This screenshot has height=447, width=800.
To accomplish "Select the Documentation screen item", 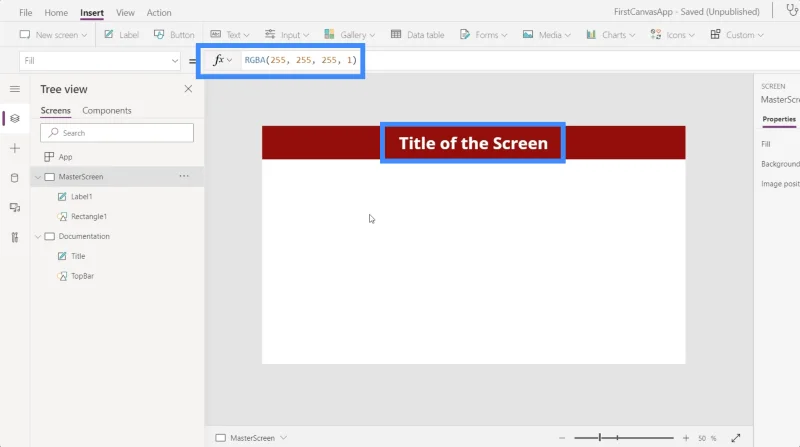I will coord(84,236).
